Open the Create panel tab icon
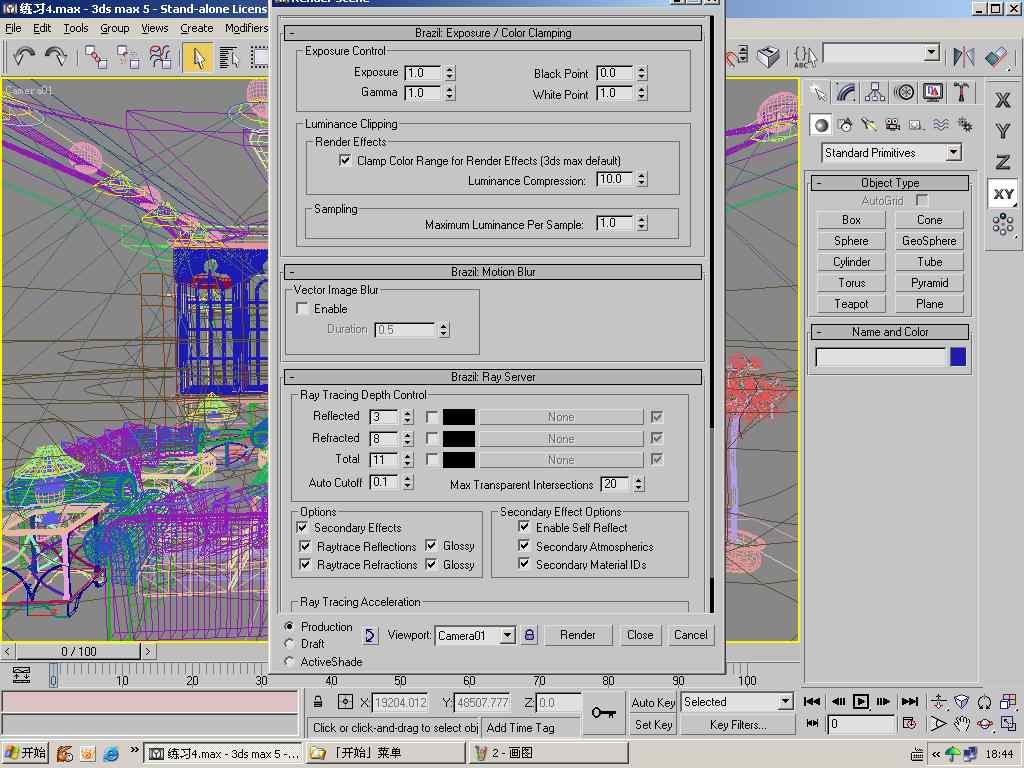 coord(819,93)
